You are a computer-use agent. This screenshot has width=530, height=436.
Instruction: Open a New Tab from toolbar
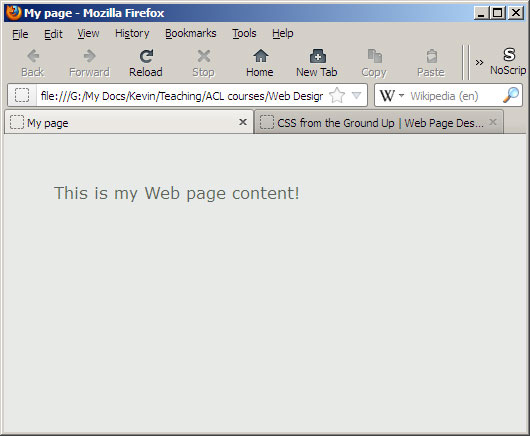point(317,56)
